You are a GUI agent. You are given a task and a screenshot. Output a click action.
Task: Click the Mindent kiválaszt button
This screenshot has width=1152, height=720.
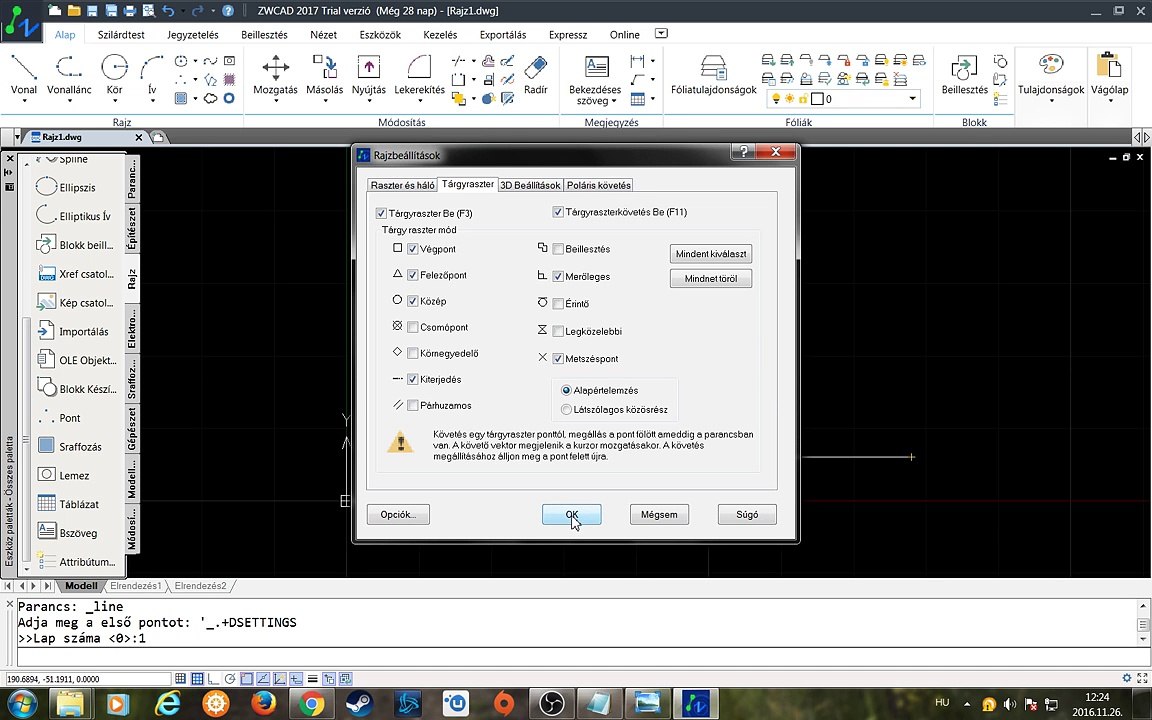click(x=710, y=253)
